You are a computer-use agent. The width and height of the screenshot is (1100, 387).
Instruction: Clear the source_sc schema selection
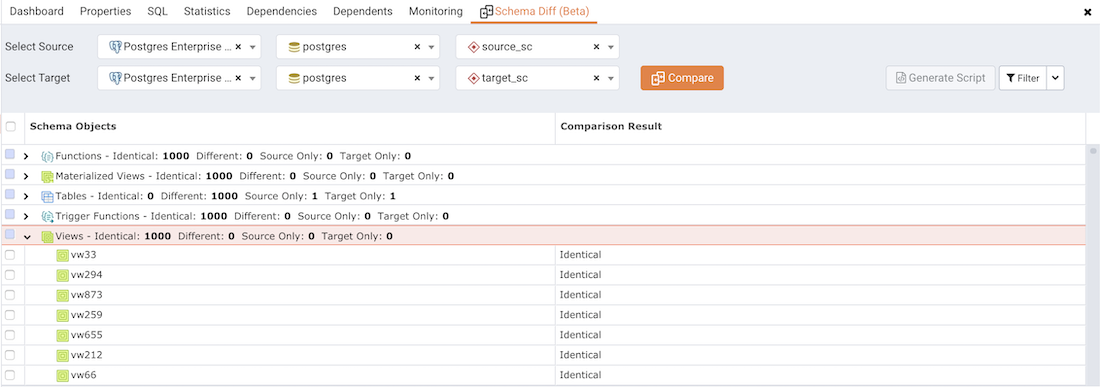596,47
